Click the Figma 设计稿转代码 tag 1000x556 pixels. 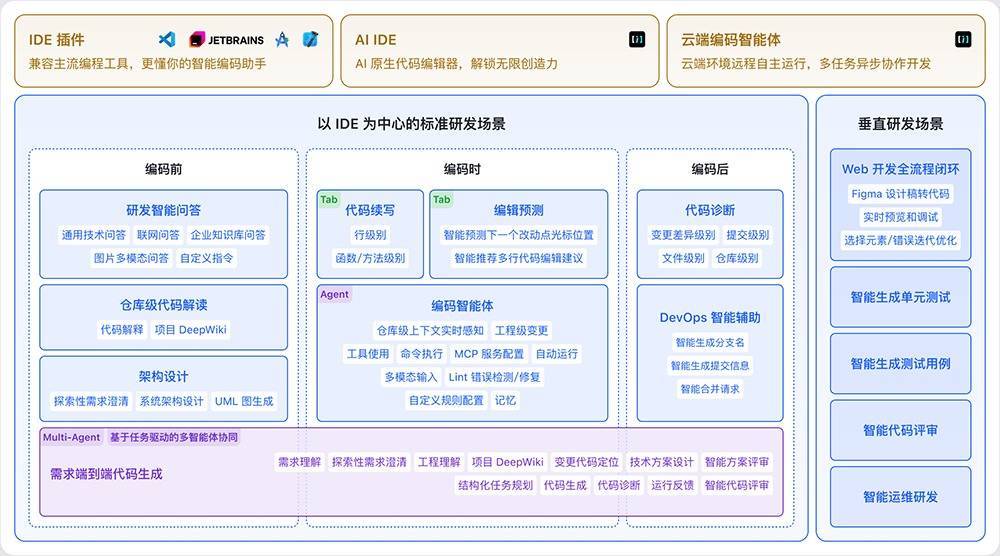click(x=900, y=194)
